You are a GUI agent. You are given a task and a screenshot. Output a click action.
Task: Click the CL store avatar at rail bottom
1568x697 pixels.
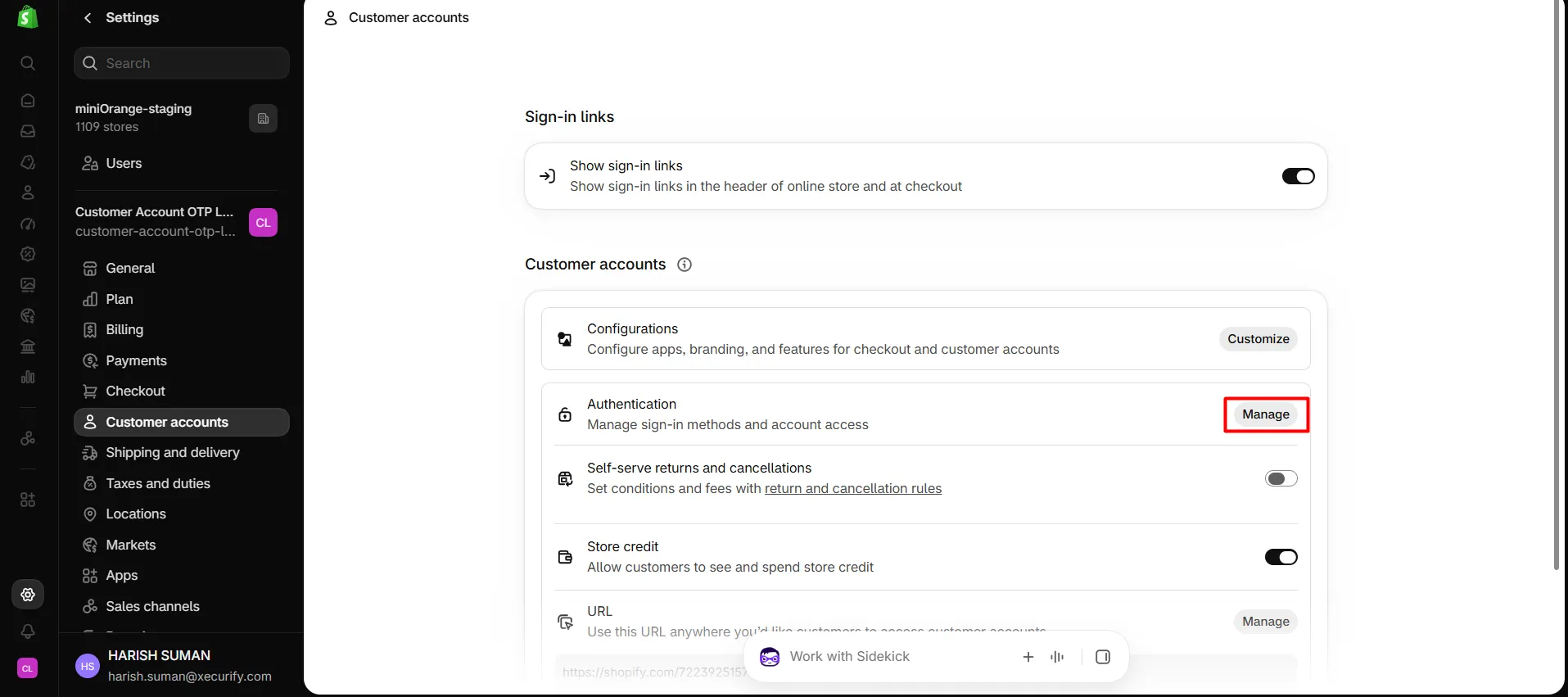tap(28, 668)
